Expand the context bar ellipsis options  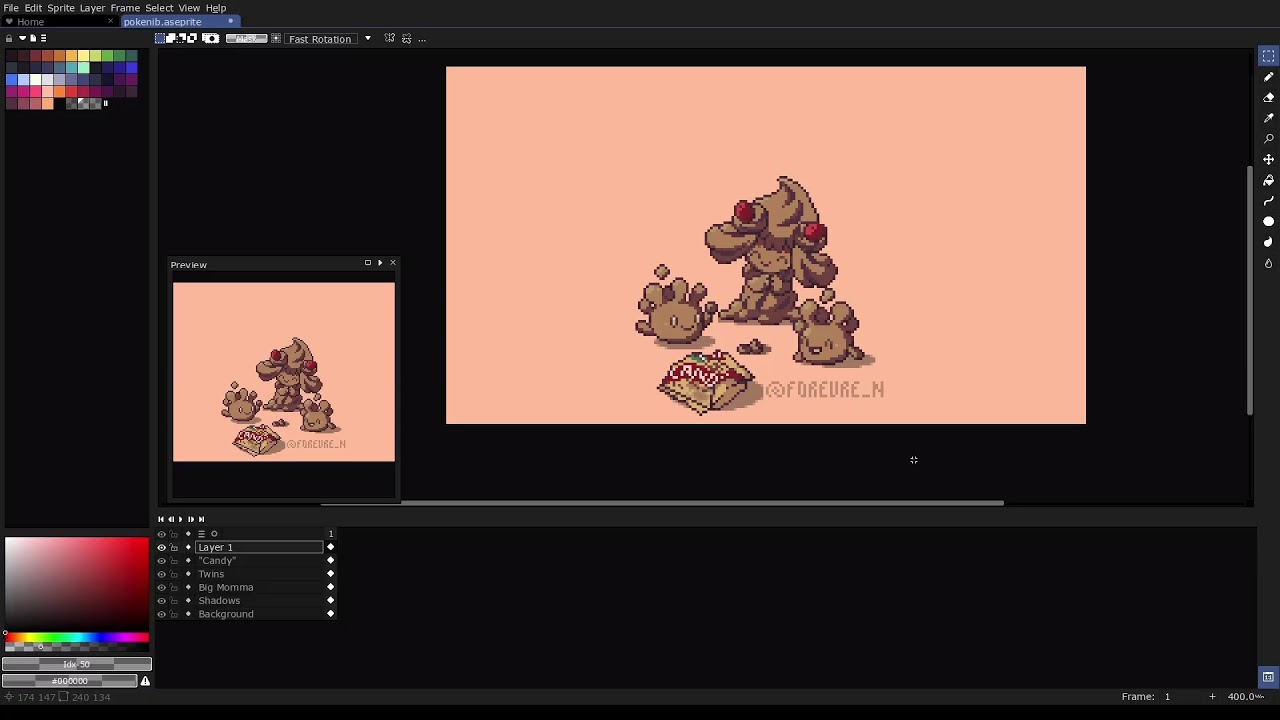pos(422,39)
